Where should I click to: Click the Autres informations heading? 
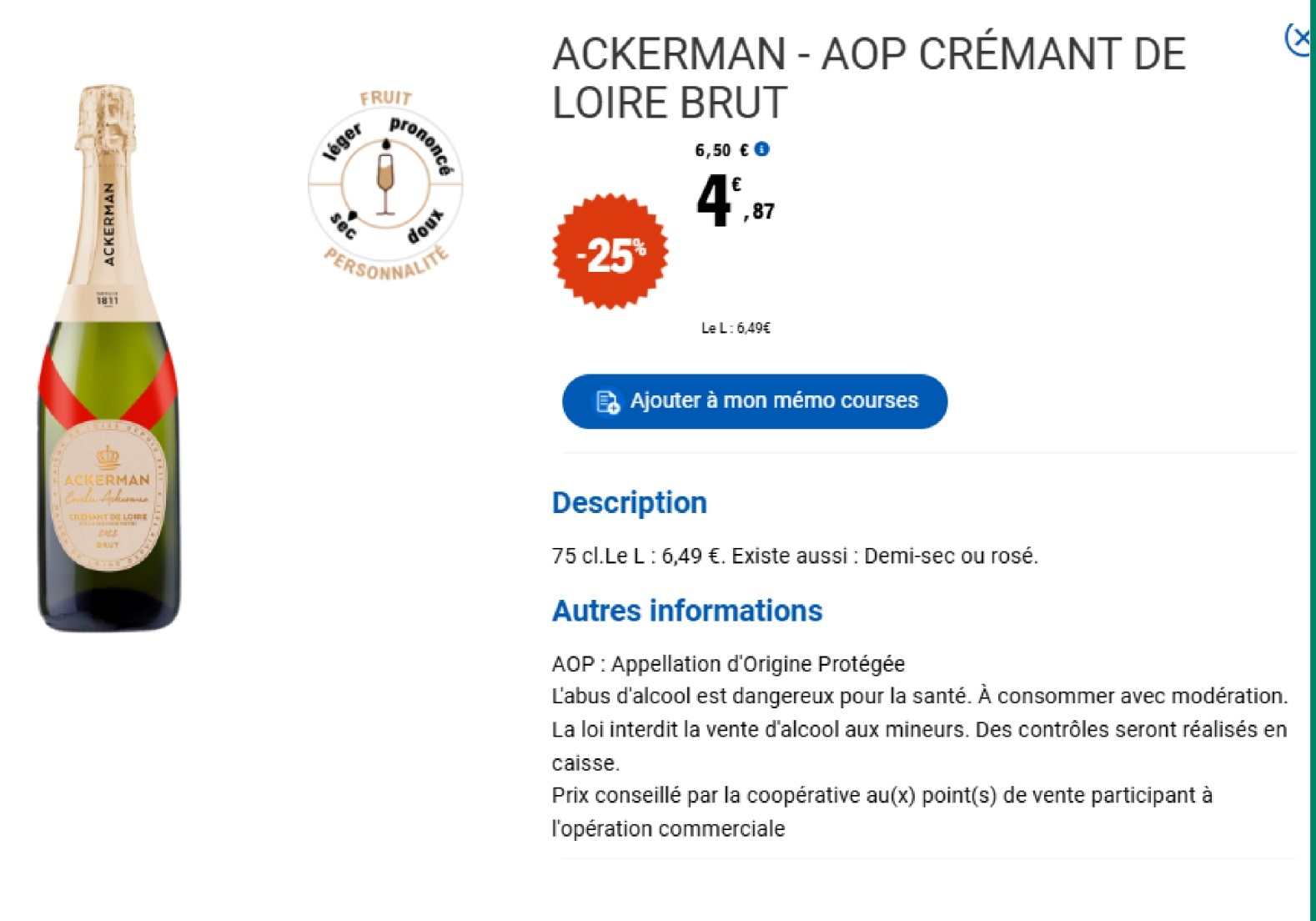[x=687, y=611]
